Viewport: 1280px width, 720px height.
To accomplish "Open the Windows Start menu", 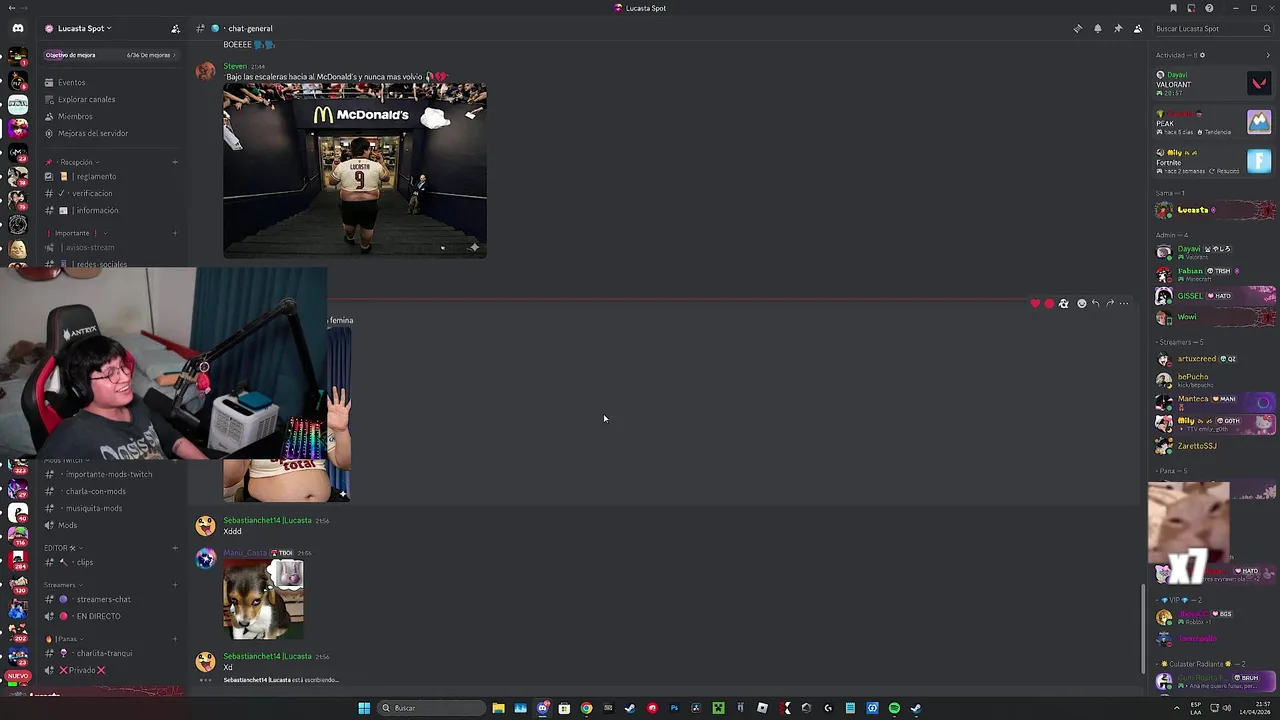I will (x=364, y=708).
